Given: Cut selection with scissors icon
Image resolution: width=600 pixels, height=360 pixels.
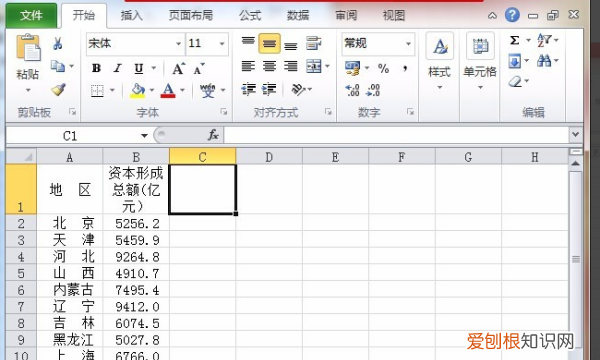Looking at the screenshot, I should tap(57, 43).
